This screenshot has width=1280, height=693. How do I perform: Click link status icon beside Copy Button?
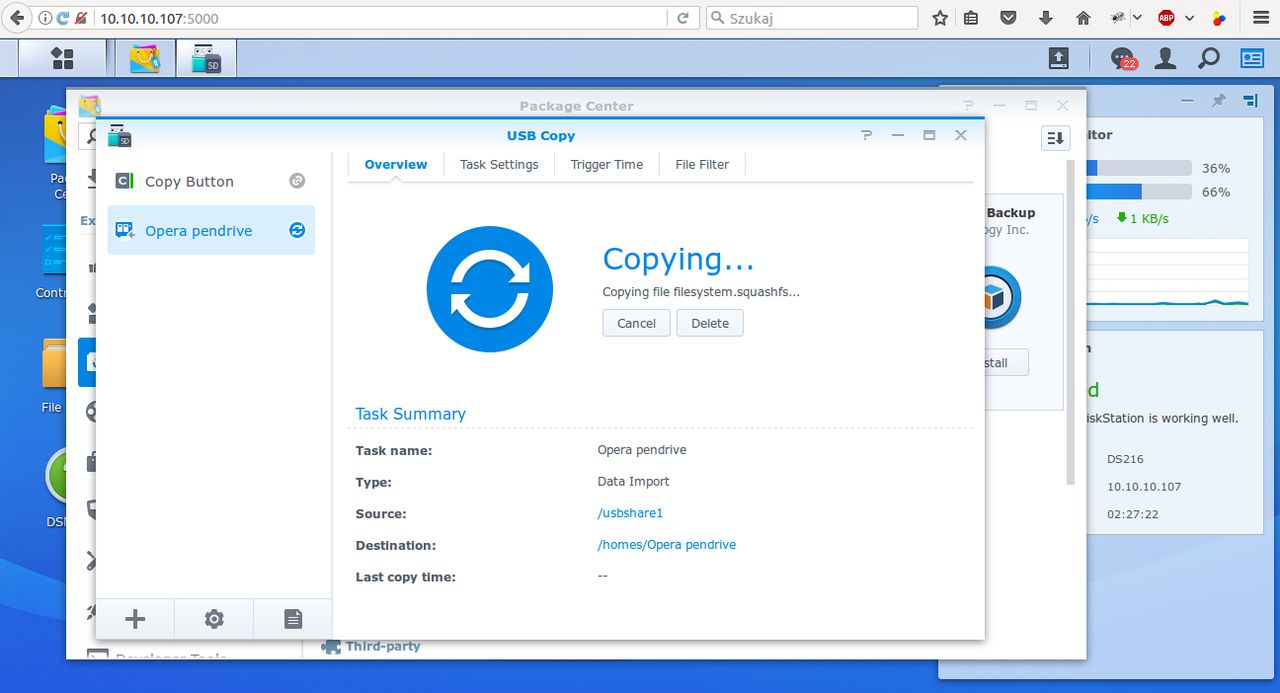coord(297,181)
